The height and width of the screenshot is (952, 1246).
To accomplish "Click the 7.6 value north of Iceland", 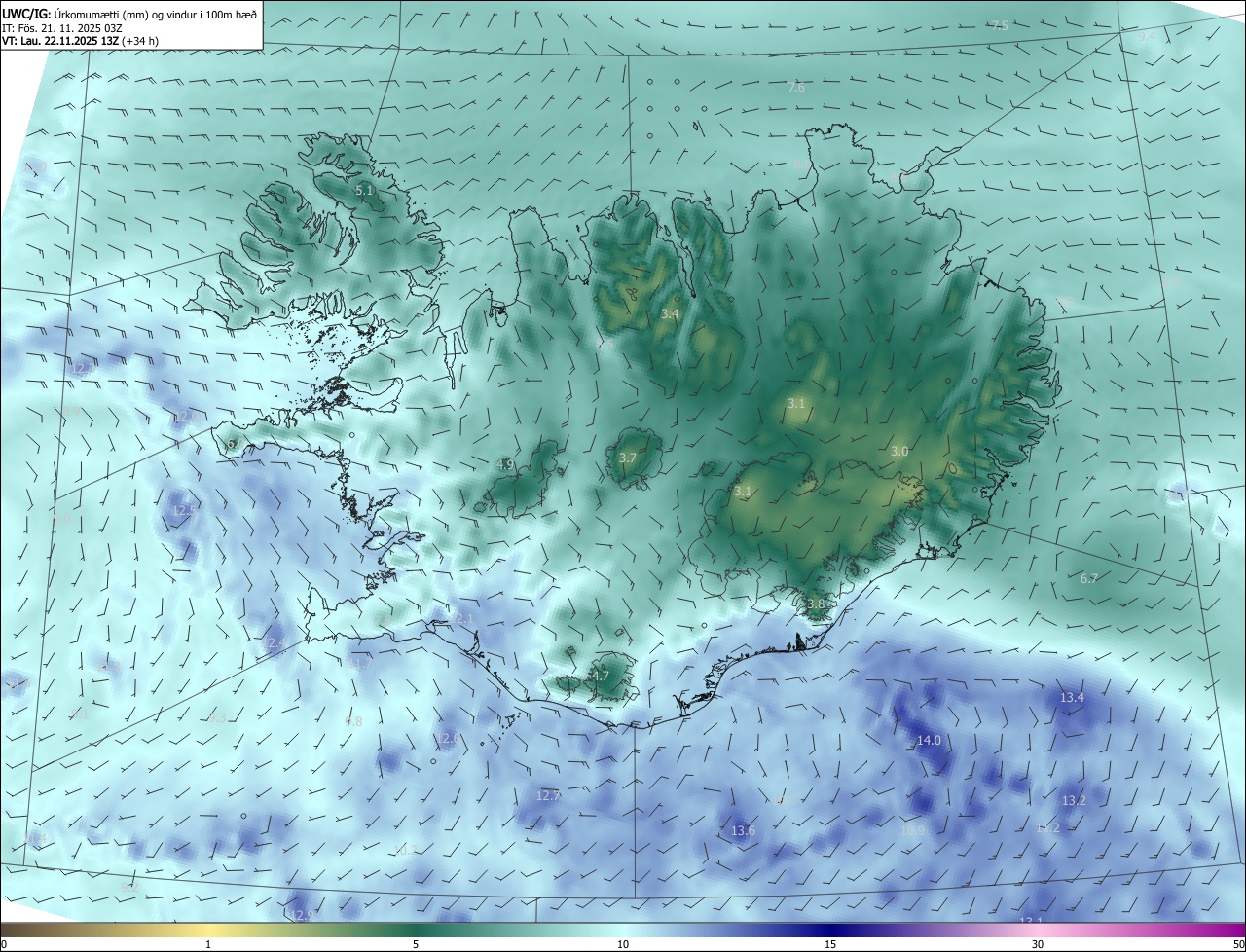I will [796, 88].
